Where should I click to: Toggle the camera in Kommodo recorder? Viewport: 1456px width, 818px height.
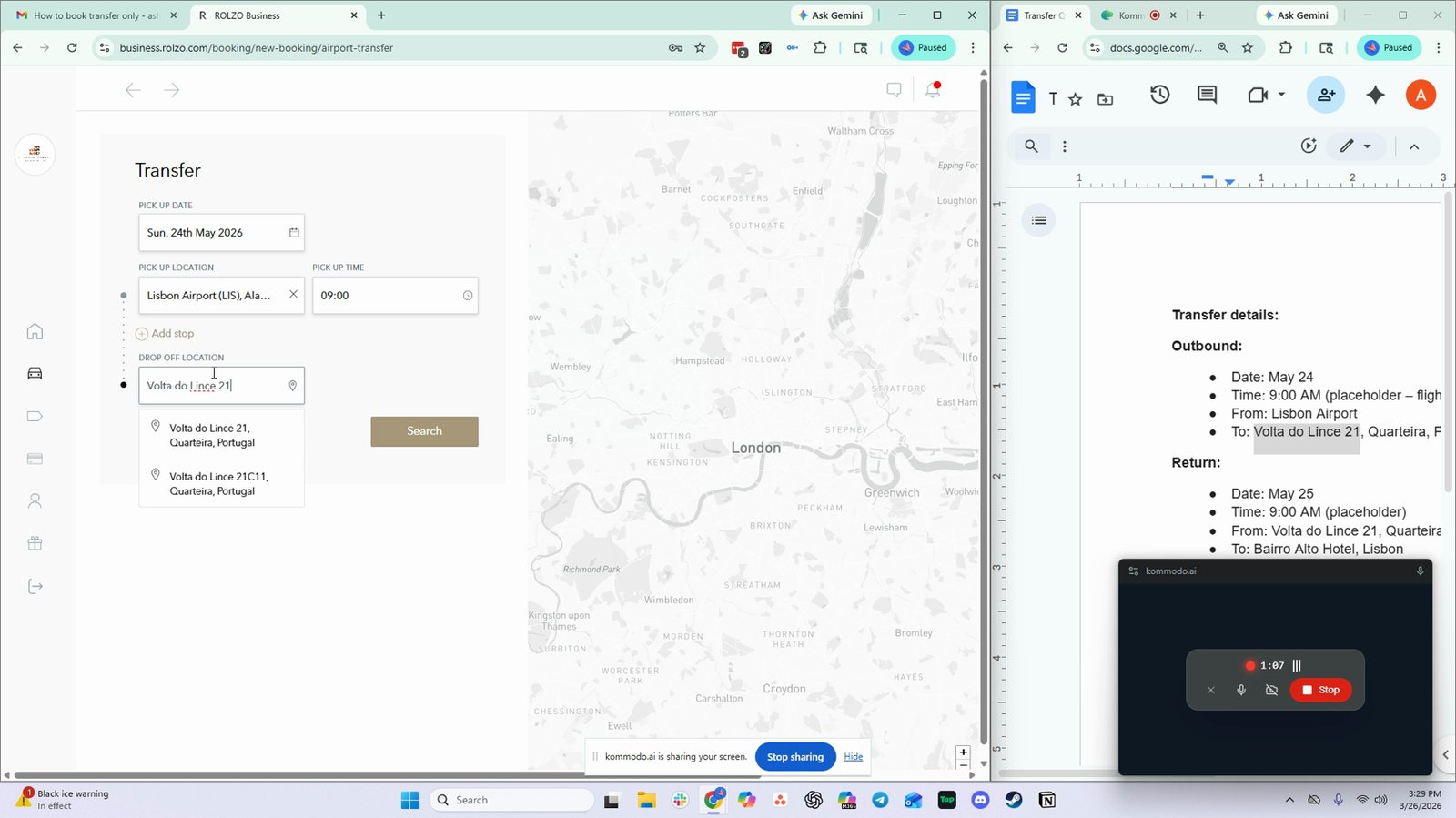tap(1271, 690)
